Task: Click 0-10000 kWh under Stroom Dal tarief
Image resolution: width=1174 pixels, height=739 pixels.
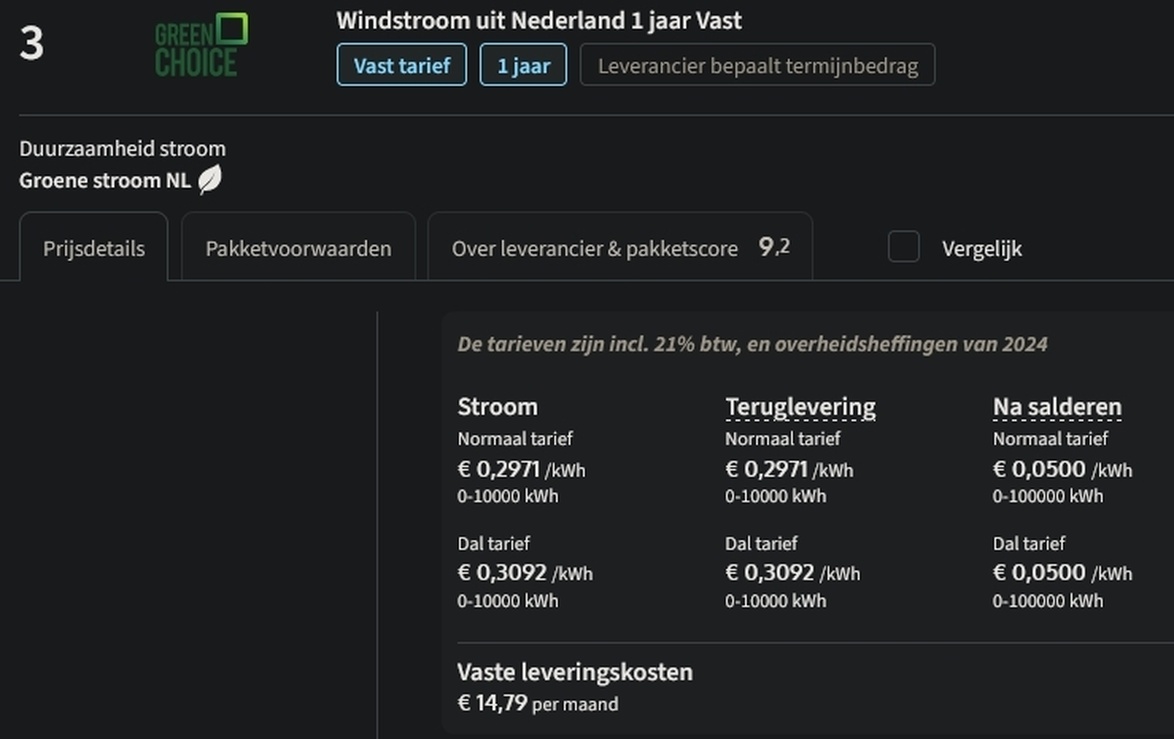Action: (508, 600)
